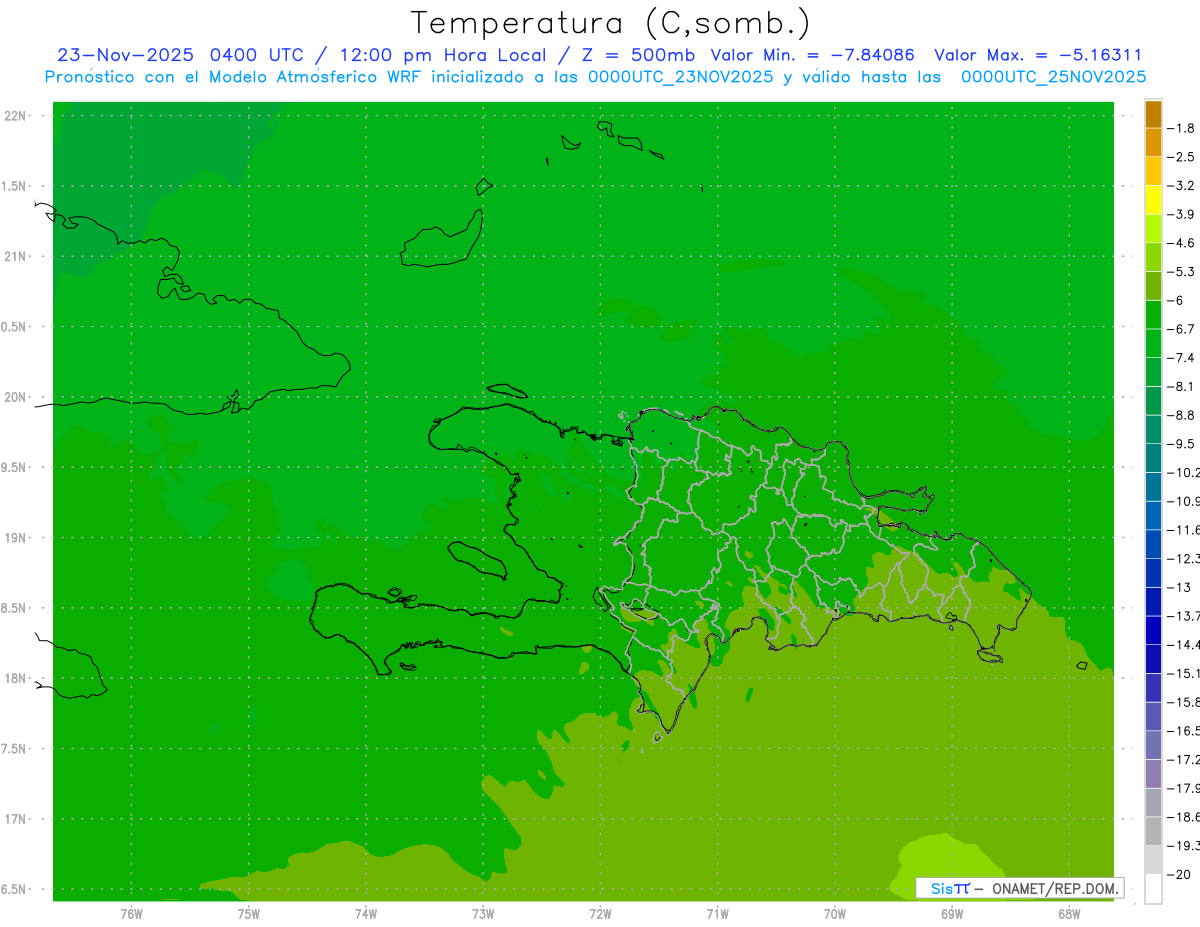
Task: Click the '72W' longitude axis label
Action: pos(600,914)
